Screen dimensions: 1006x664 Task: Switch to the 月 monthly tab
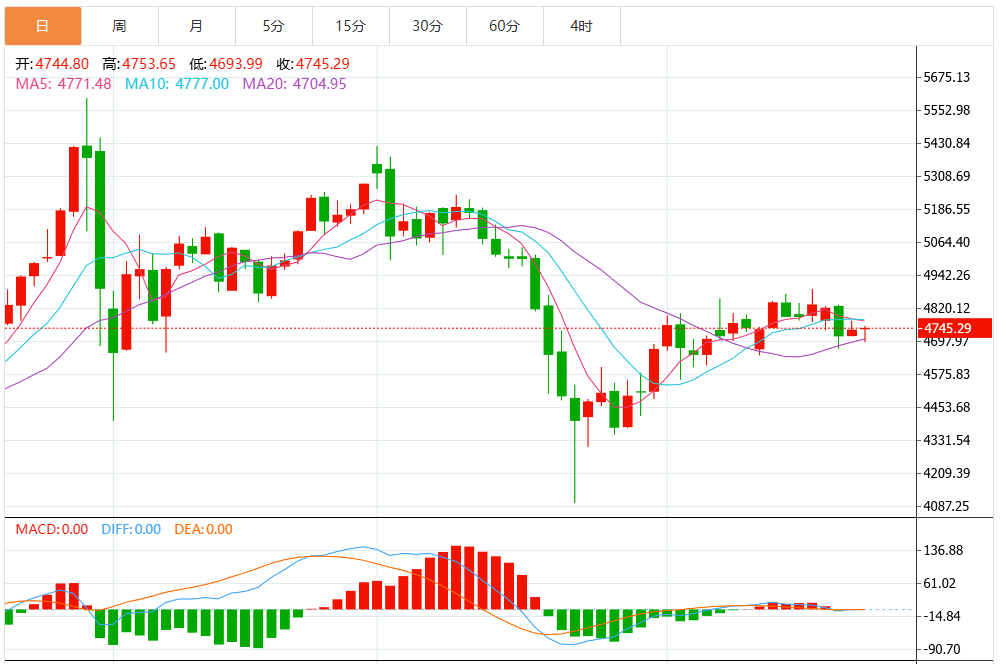[x=197, y=26]
